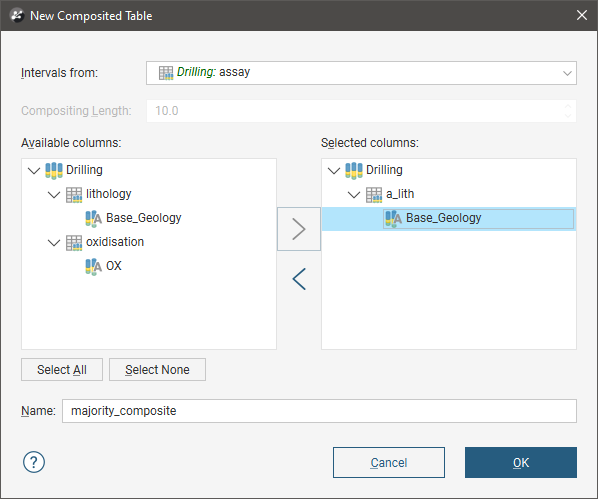Collapse the lithology tree node
The height and width of the screenshot is (499, 598).
tap(54, 195)
